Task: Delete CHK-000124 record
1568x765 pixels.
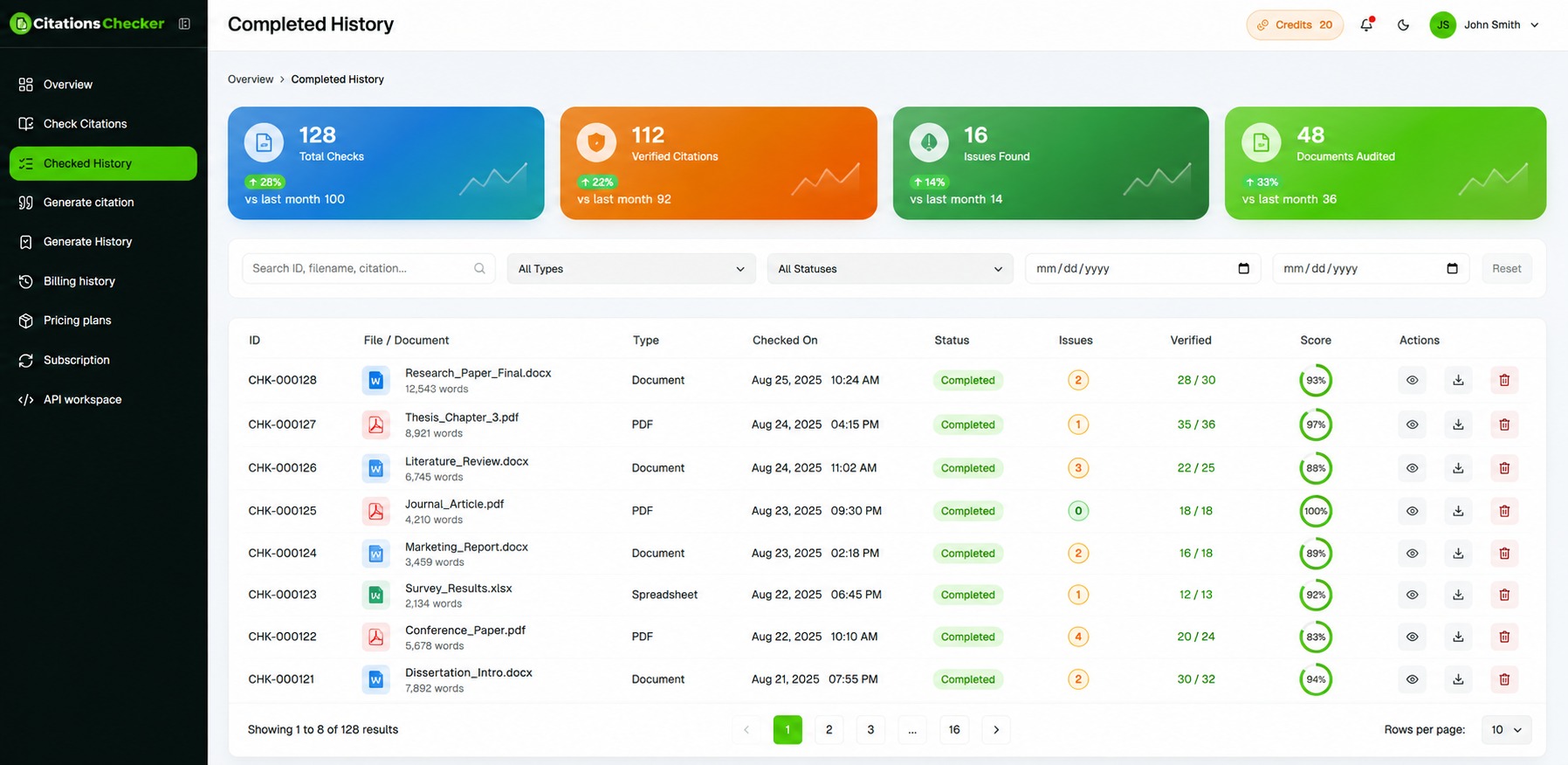Action: pyautogui.click(x=1504, y=553)
